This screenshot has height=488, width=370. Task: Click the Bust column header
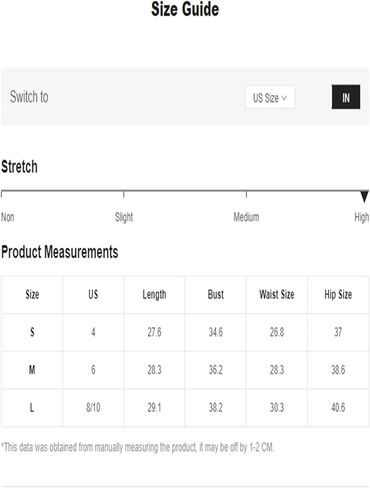[216, 295]
